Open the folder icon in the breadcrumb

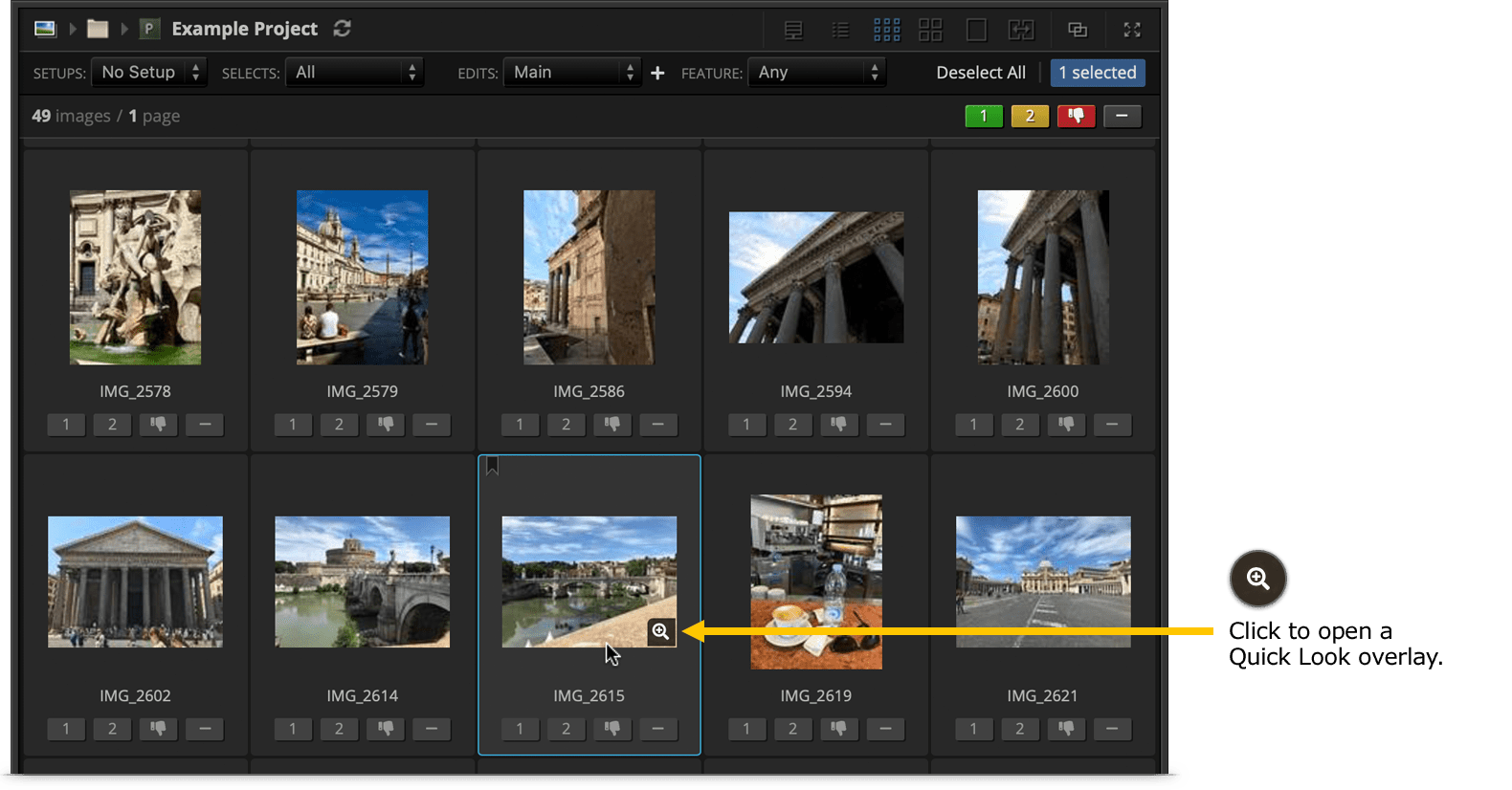98,29
